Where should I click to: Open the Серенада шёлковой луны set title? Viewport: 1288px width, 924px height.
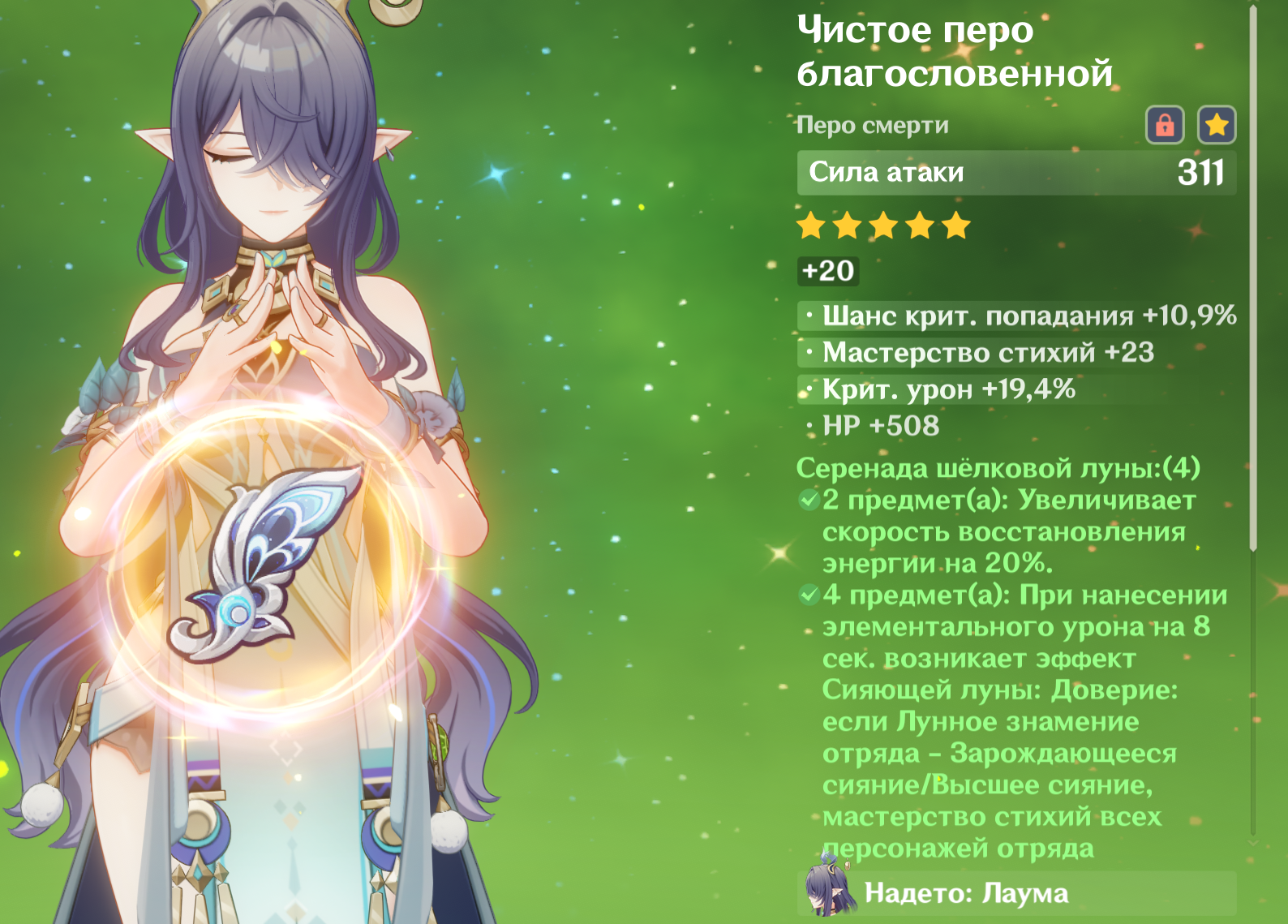pyautogui.click(x=998, y=468)
